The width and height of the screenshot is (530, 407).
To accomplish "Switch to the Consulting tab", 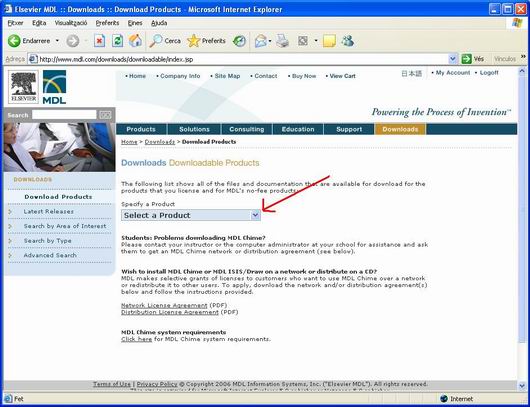I will click(247, 129).
